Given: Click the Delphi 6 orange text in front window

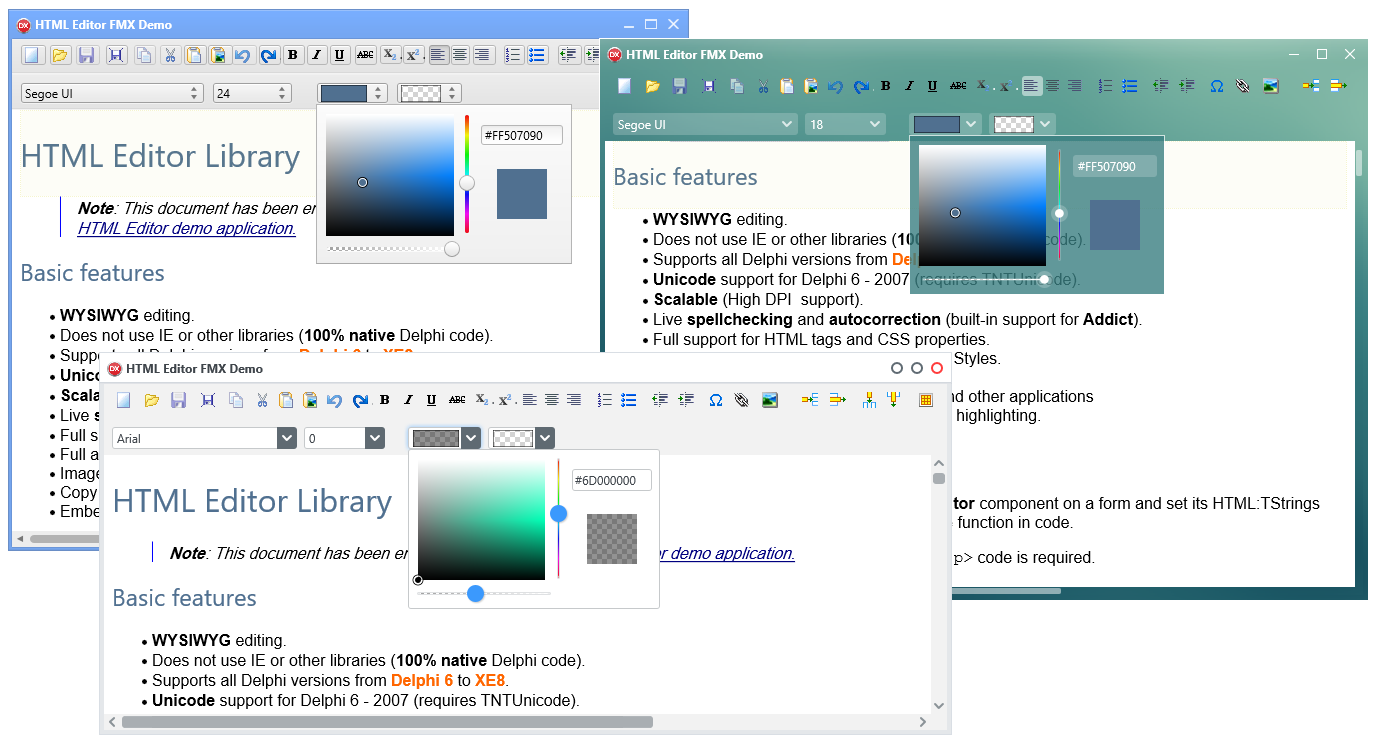Looking at the screenshot, I should click(422, 680).
